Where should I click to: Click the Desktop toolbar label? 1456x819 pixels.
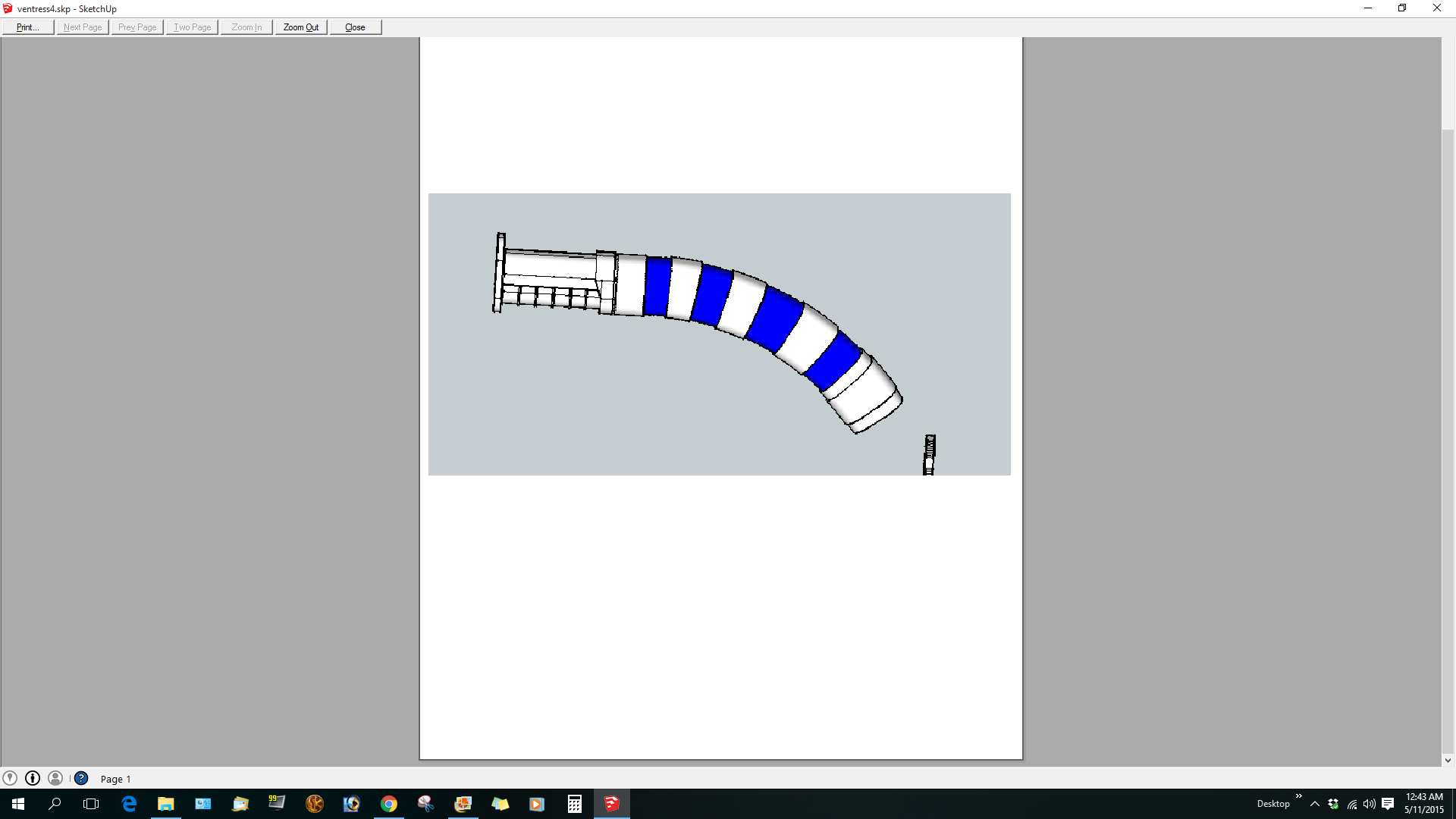pos(1272,804)
